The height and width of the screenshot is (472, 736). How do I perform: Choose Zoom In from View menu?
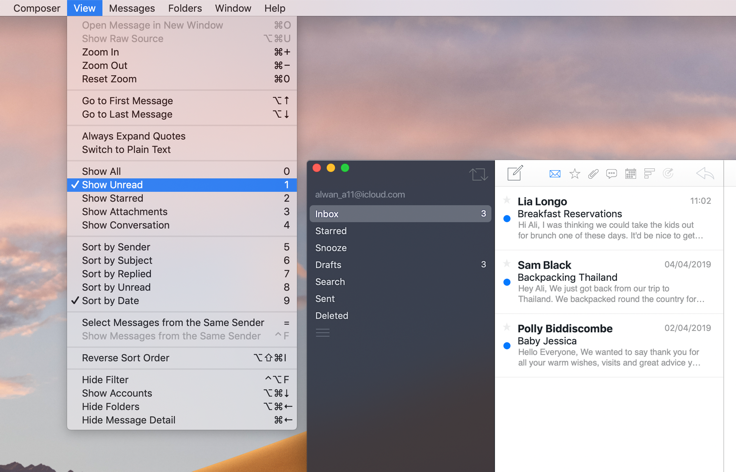[x=182, y=52]
